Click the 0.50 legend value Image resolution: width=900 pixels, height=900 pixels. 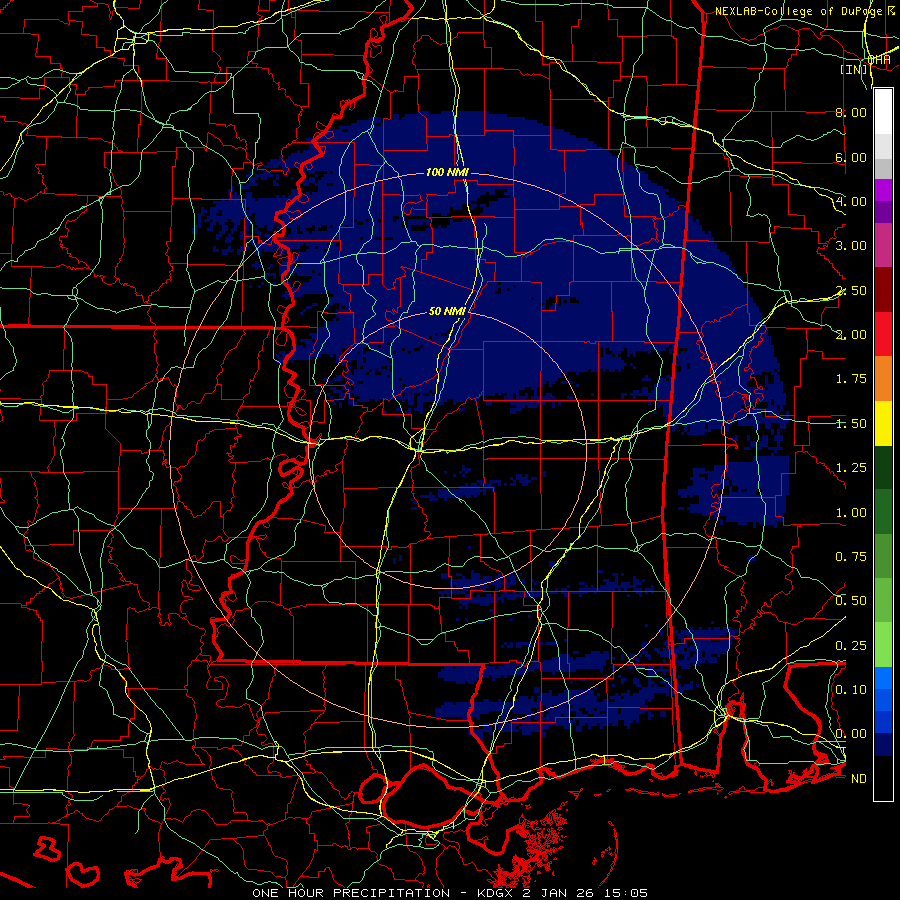(x=851, y=601)
